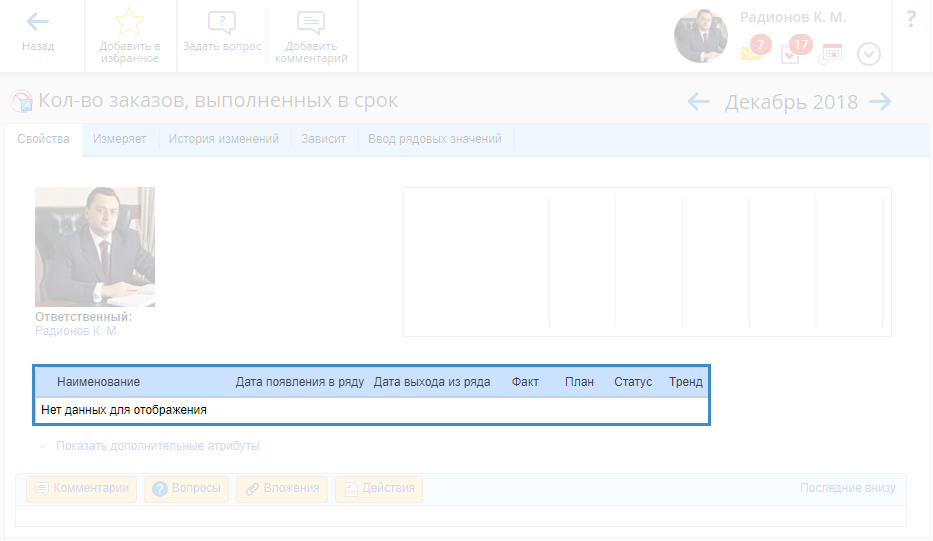The width and height of the screenshot is (933, 541).
Task: Go to previous month before Декабрь 2018
Action: 698,101
